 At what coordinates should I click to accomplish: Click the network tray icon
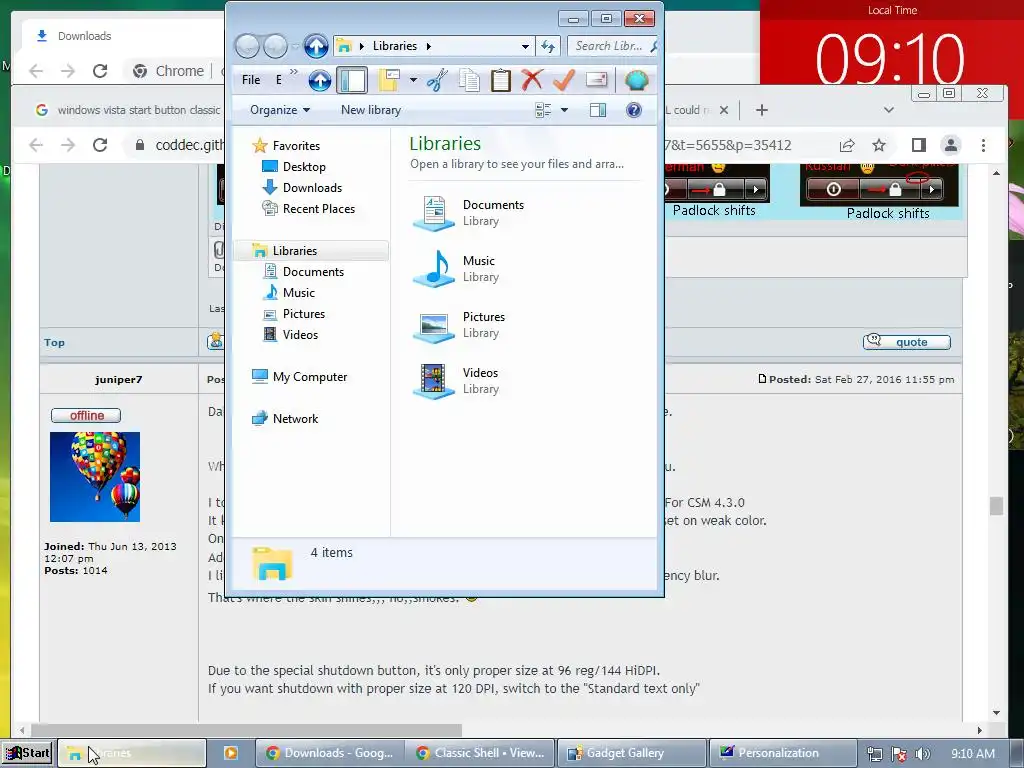click(x=874, y=754)
